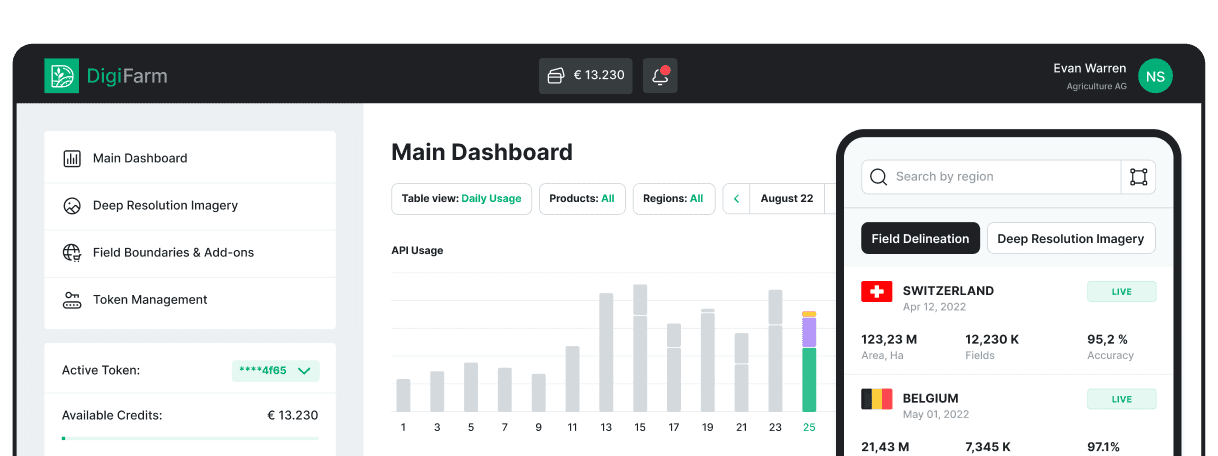The width and height of the screenshot is (1218, 456).
Task: Click the chart bar for day 23
Action: click(775, 351)
